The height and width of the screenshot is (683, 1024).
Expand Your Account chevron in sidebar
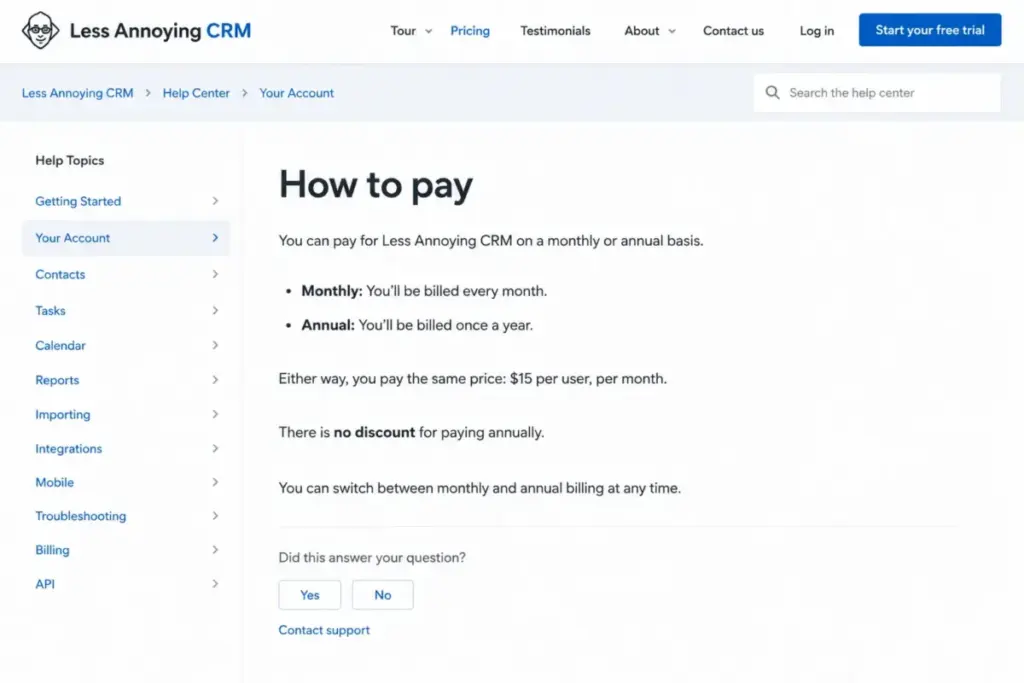click(215, 238)
